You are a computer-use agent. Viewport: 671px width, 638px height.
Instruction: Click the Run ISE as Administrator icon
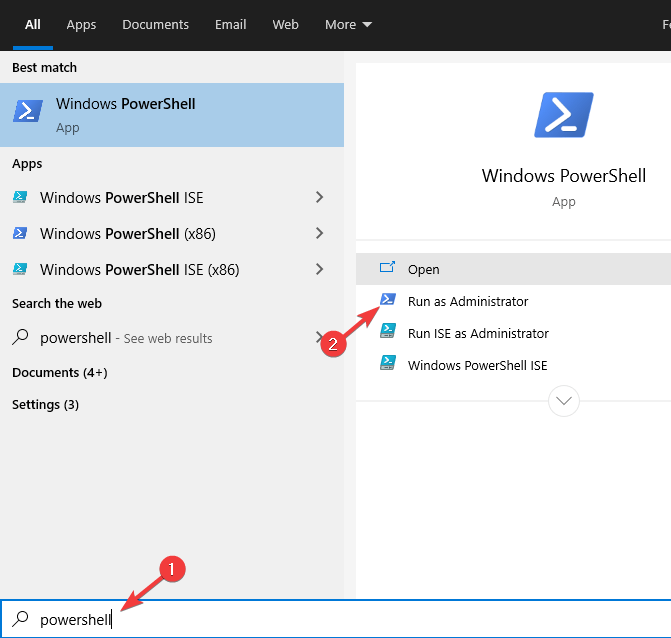pyautogui.click(x=388, y=331)
